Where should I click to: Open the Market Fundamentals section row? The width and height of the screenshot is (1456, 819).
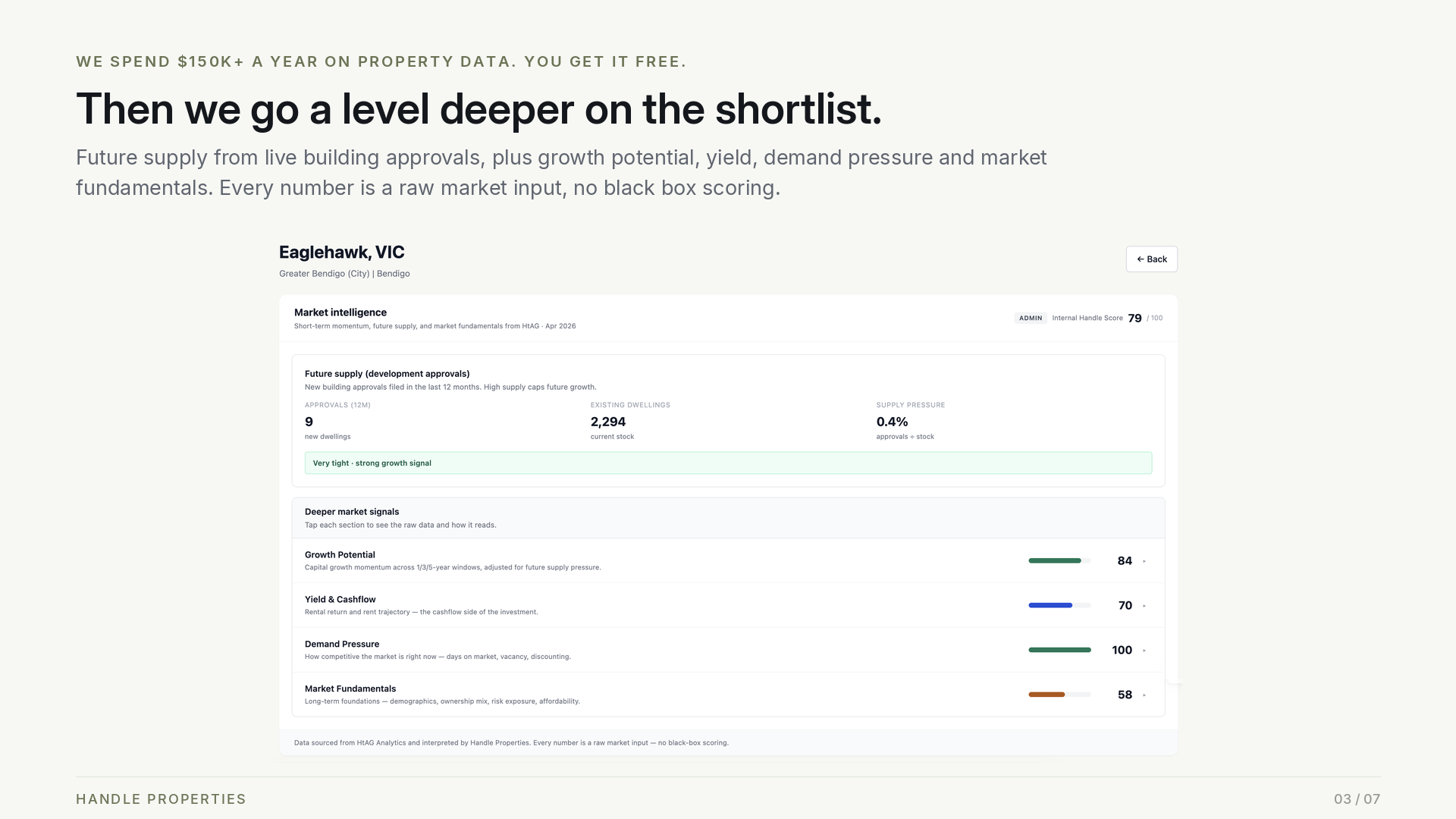(728, 695)
